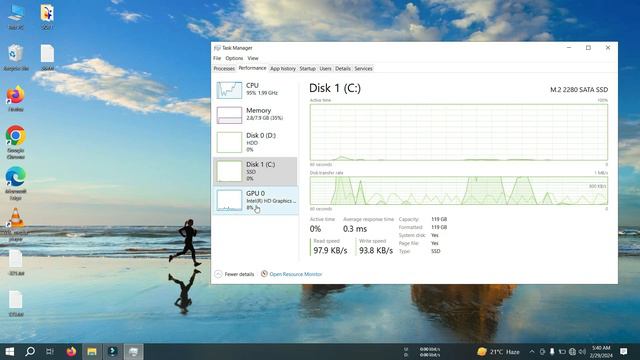The image size is (640, 360).
Task: Click the Disk 1 (C:) heading
Action: [x=335, y=88]
